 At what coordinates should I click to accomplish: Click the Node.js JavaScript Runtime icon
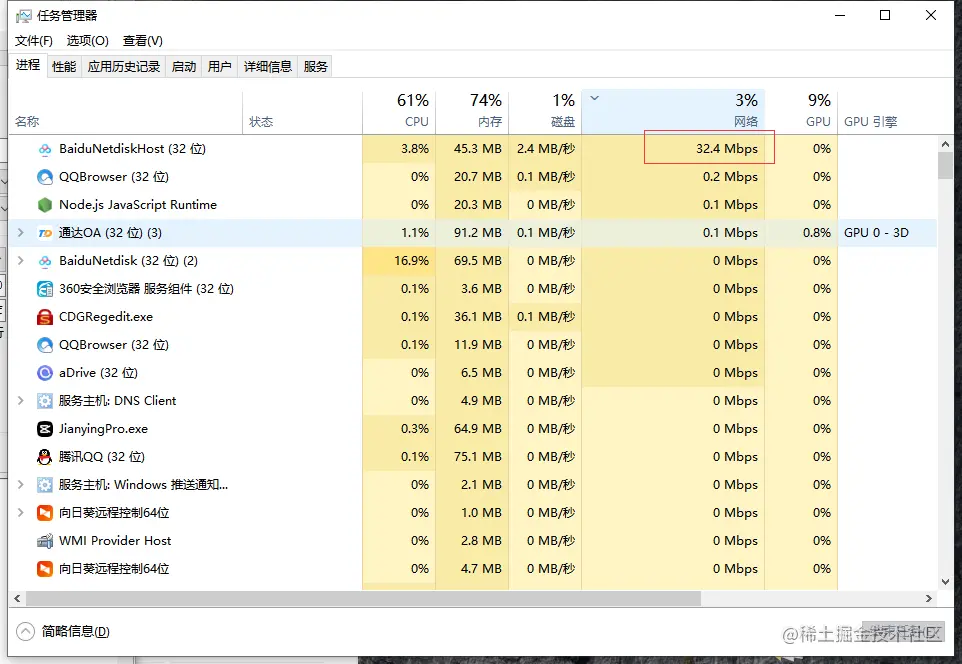tap(45, 205)
